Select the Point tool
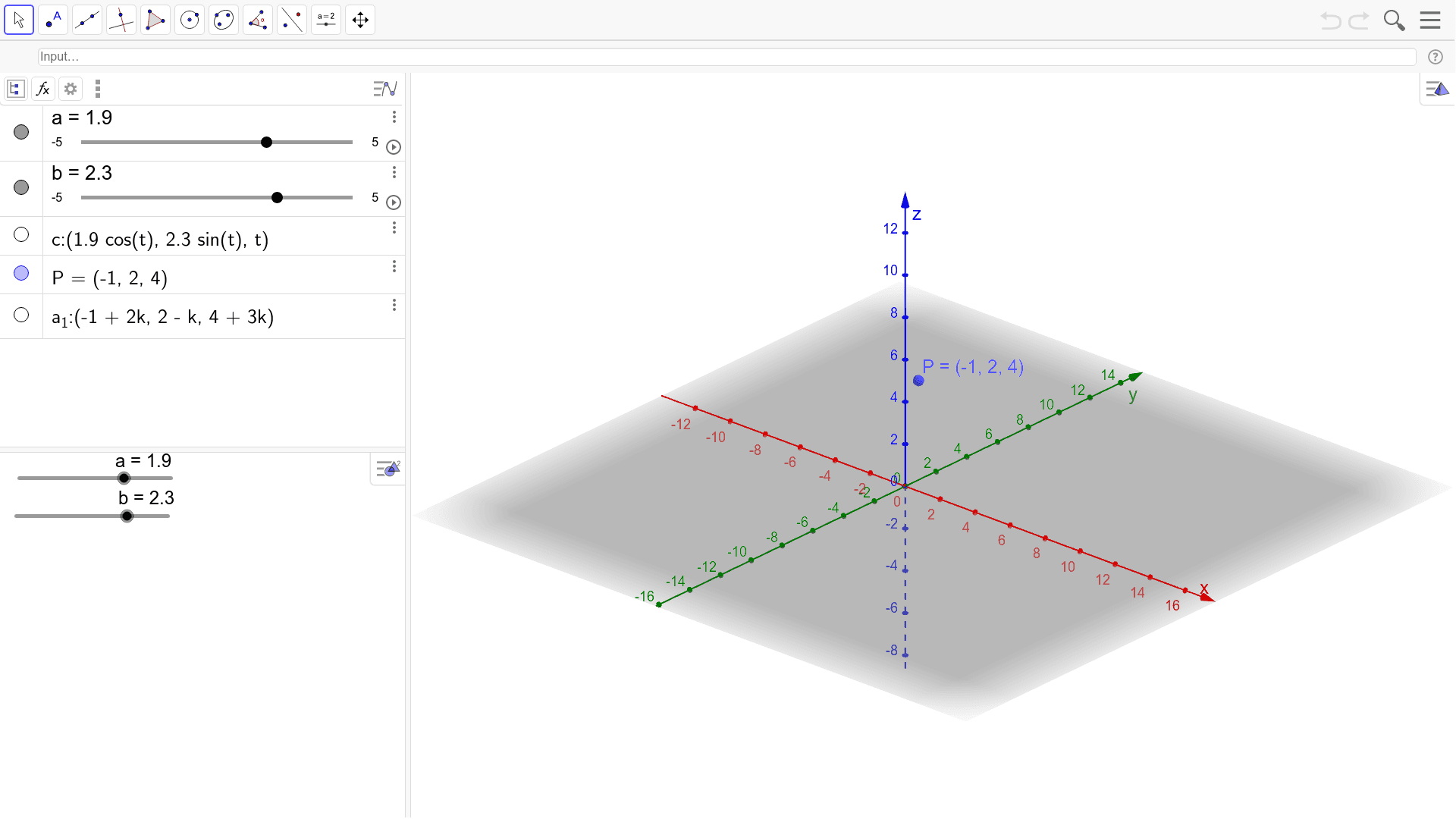This screenshot has width=1456, height=819. [52, 20]
